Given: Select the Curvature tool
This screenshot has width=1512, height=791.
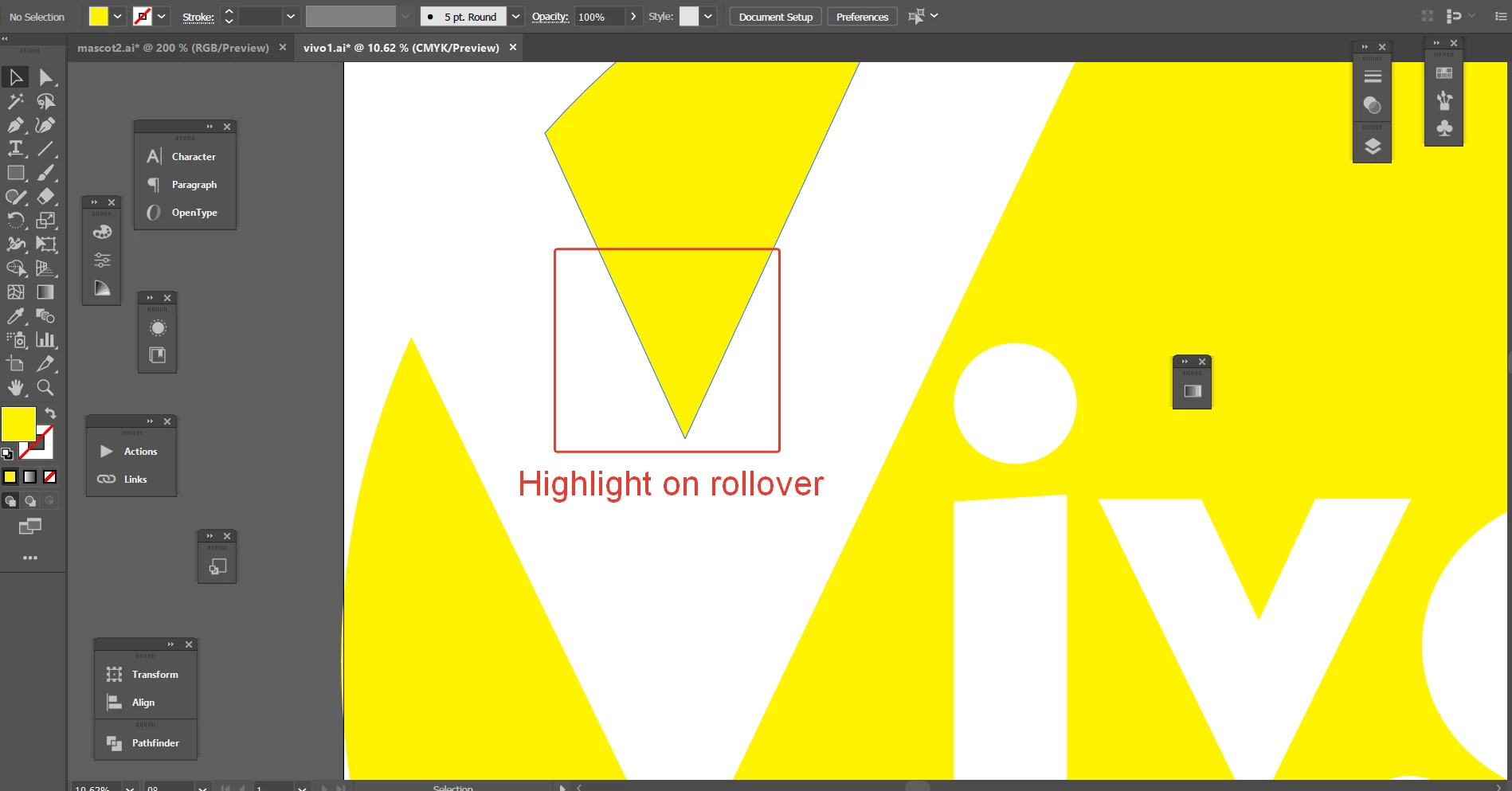Looking at the screenshot, I should (x=45, y=125).
